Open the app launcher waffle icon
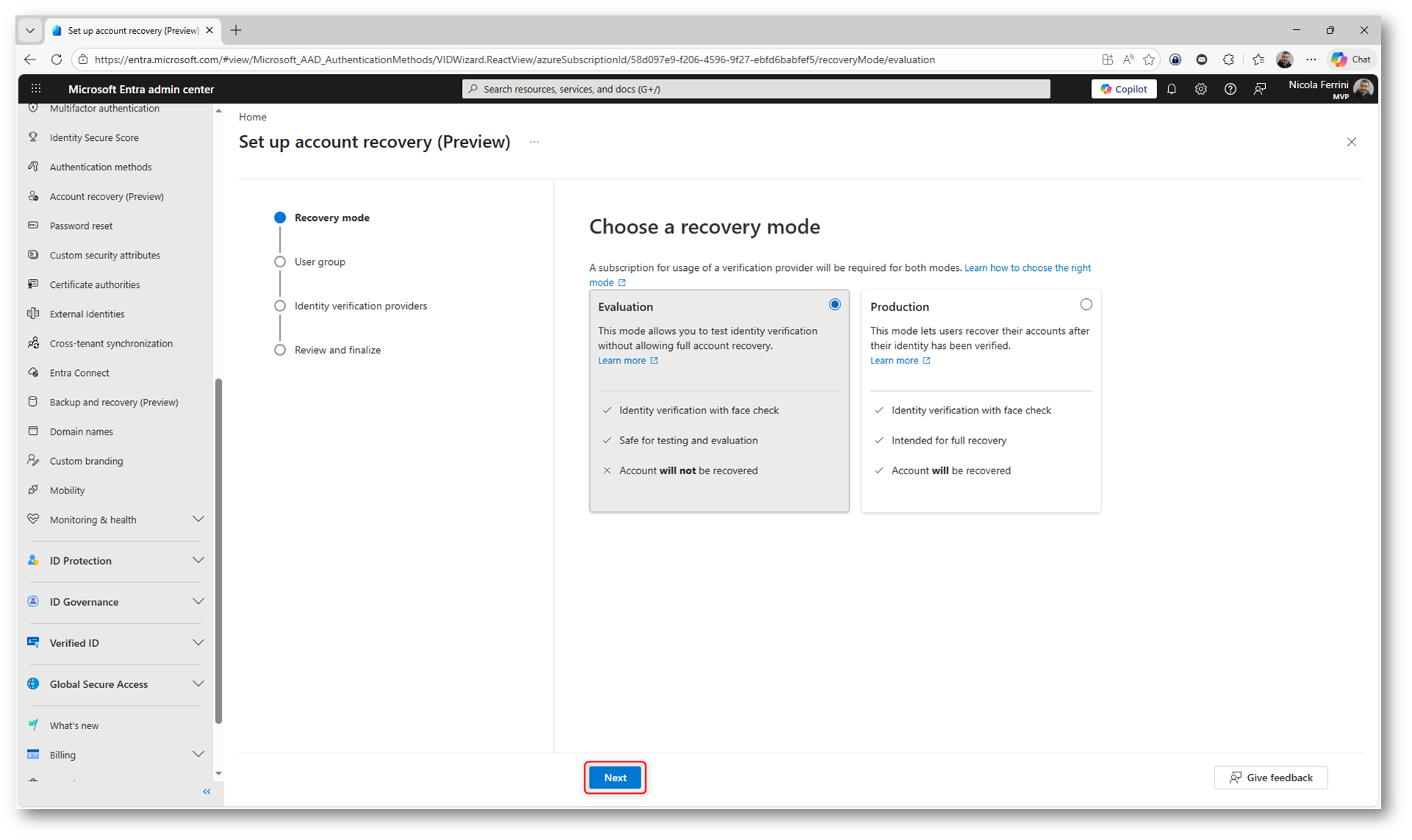 35,89
